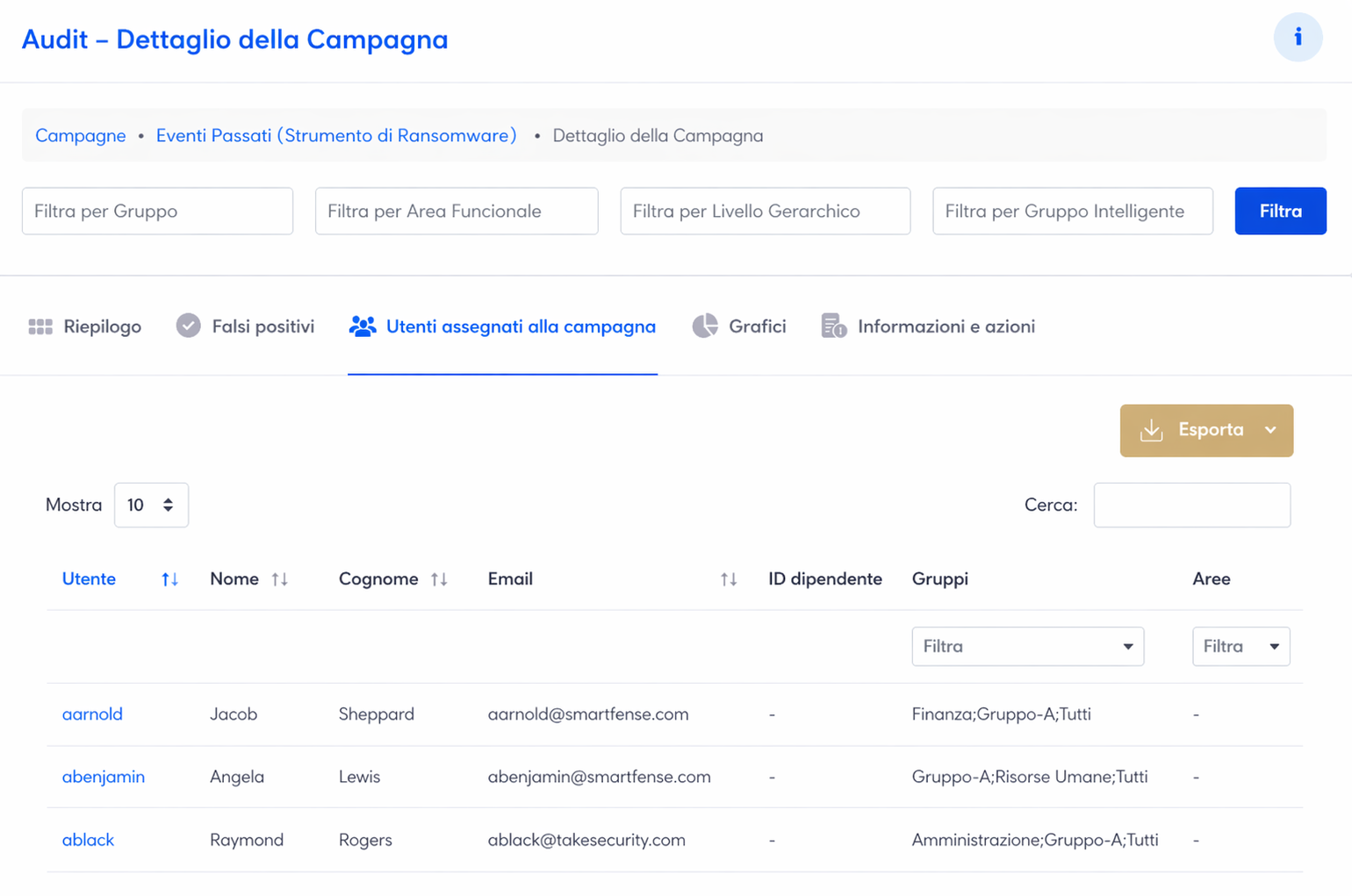1352x896 pixels.
Task: Click the blue Filtra button
Action: (x=1280, y=211)
